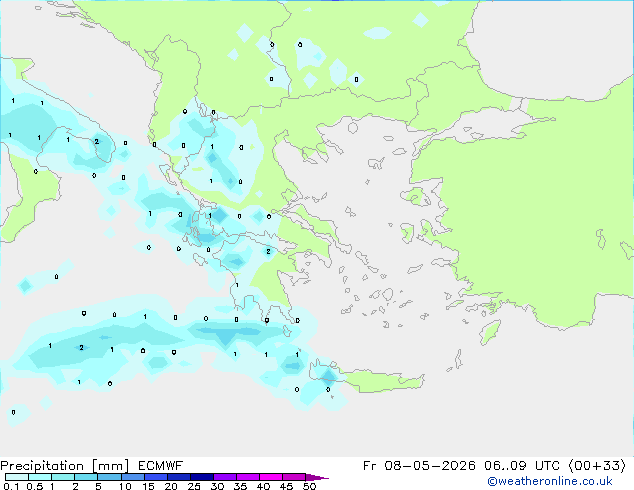
Task: Click the 30–35 mm violet legend box
Action: [225, 477]
